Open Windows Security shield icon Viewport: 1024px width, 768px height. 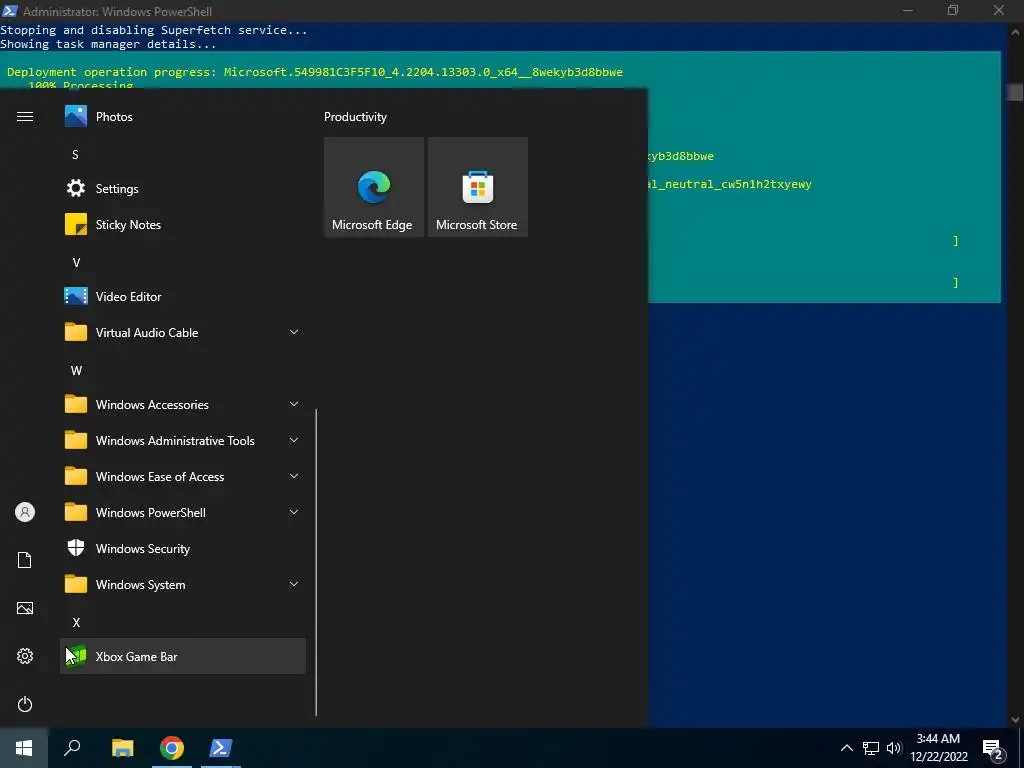point(76,549)
